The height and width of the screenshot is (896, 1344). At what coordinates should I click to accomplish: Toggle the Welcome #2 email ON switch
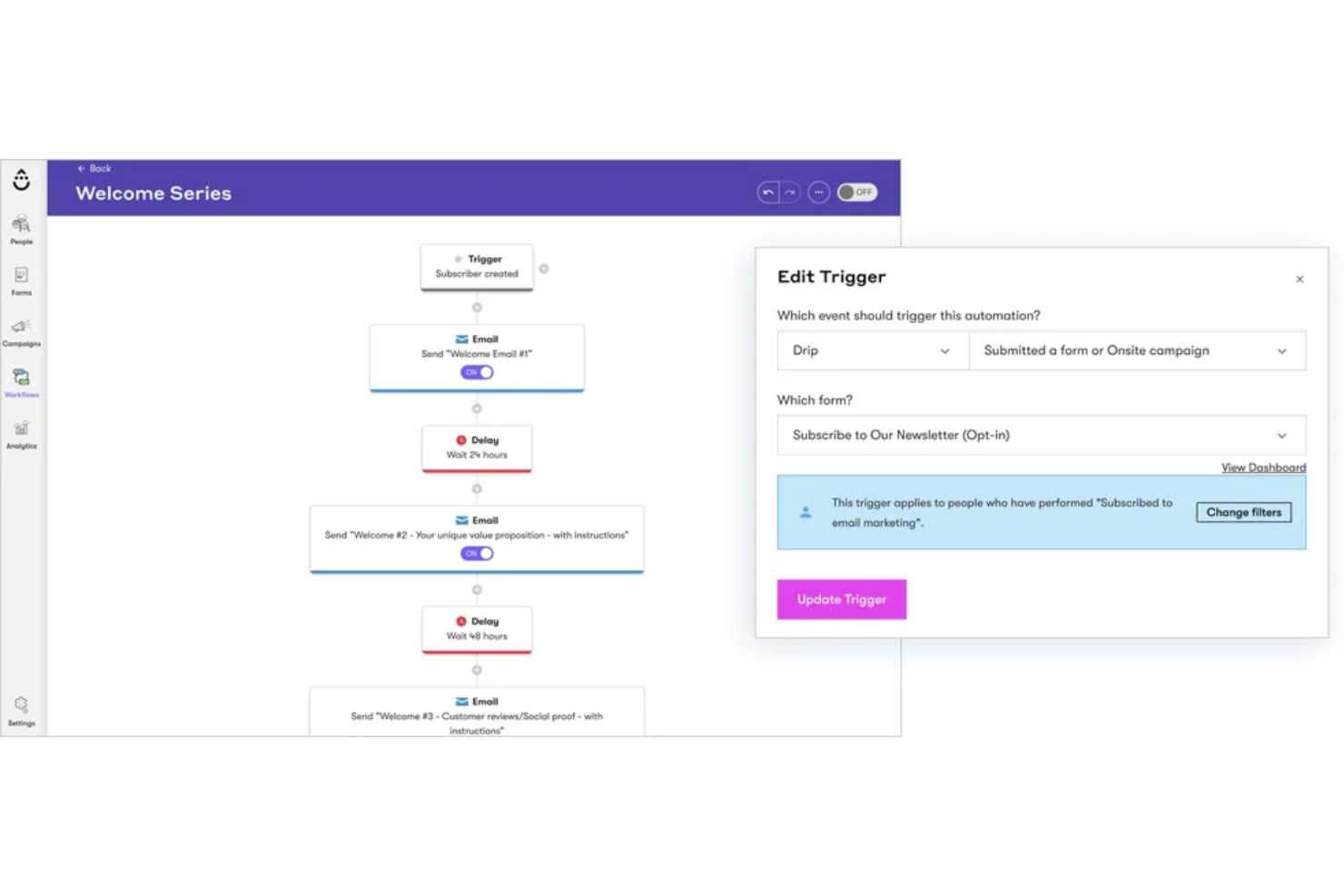tap(477, 553)
